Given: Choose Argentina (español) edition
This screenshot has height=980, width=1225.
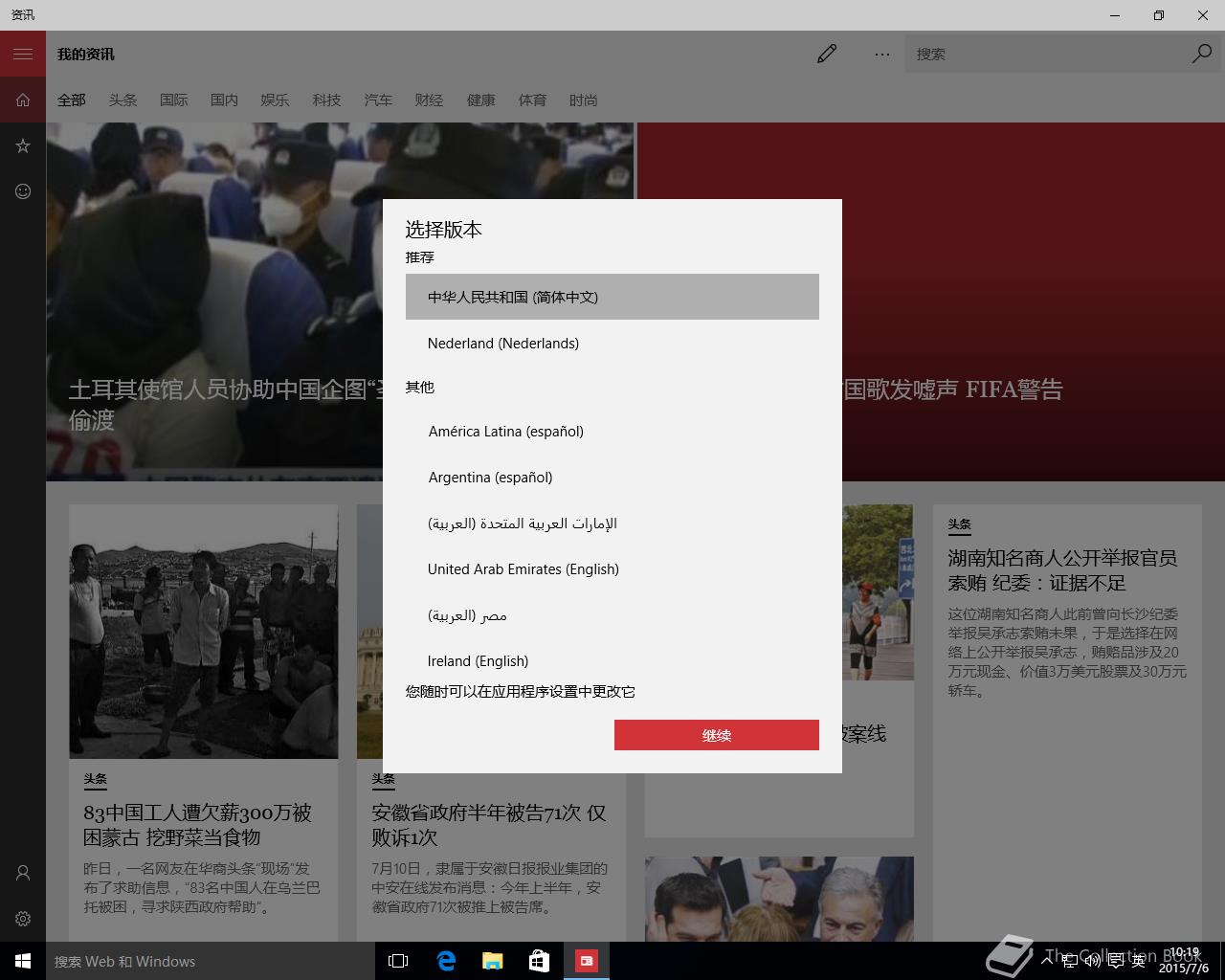Looking at the screenshot, I should click(612, 477).
